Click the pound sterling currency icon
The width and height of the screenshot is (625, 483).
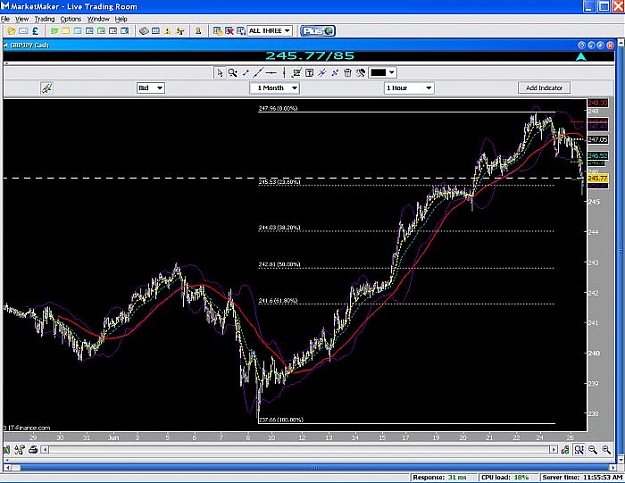[35, 31]
